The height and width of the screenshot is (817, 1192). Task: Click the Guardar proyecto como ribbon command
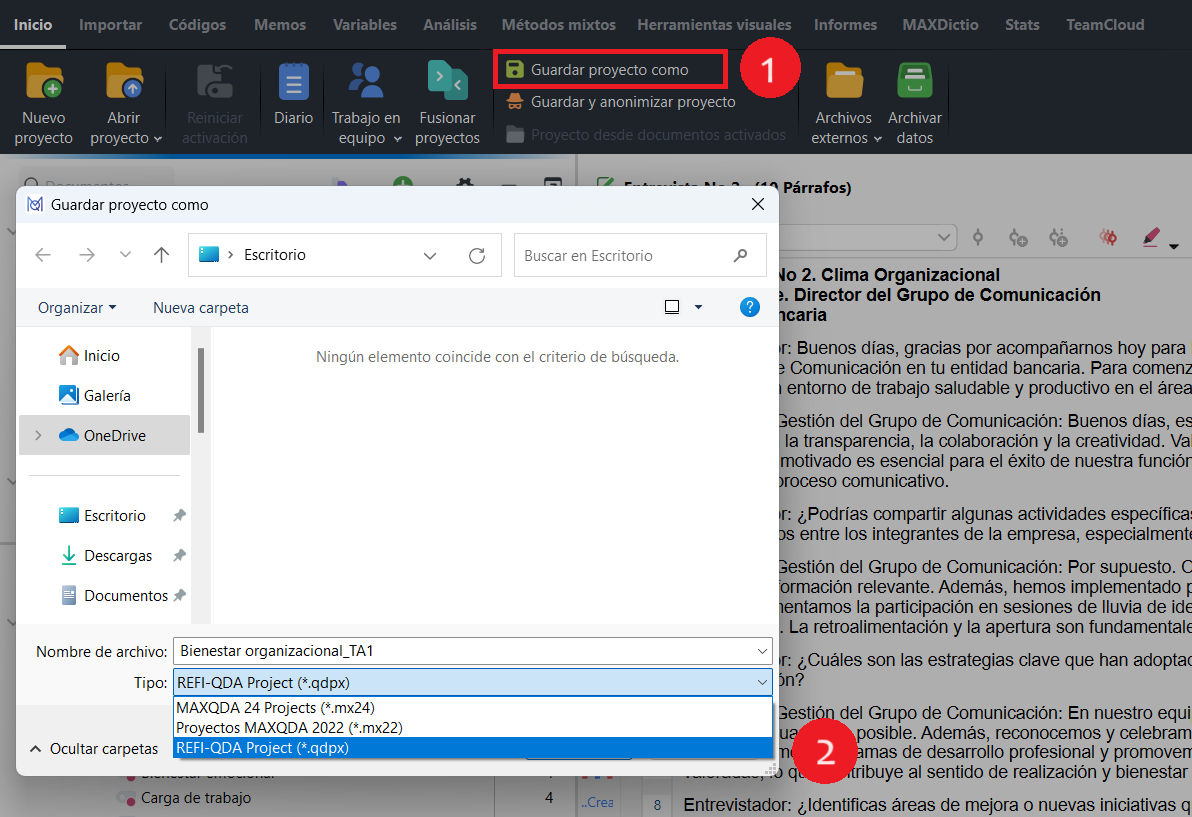point(610,70)
